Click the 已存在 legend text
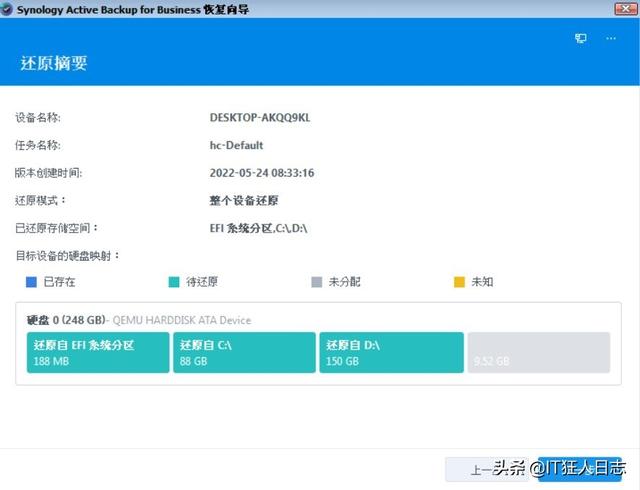640x490 pixels. click(59, 282)
